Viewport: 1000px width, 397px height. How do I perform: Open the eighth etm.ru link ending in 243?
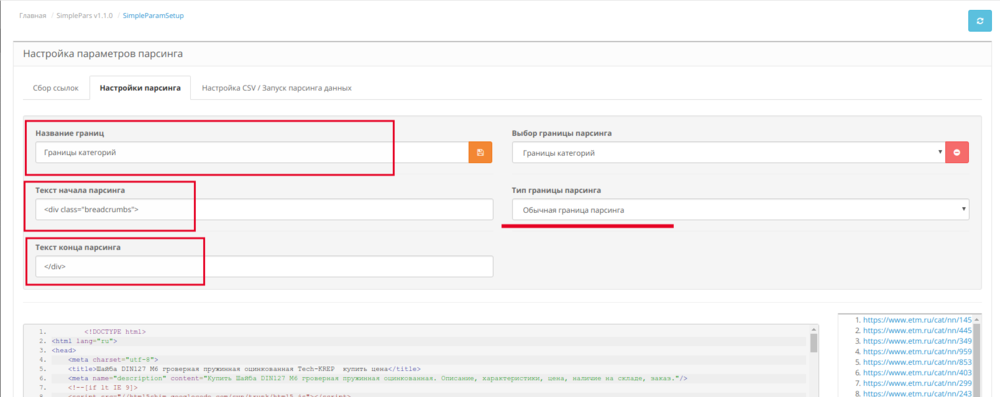tap(916, 393)
